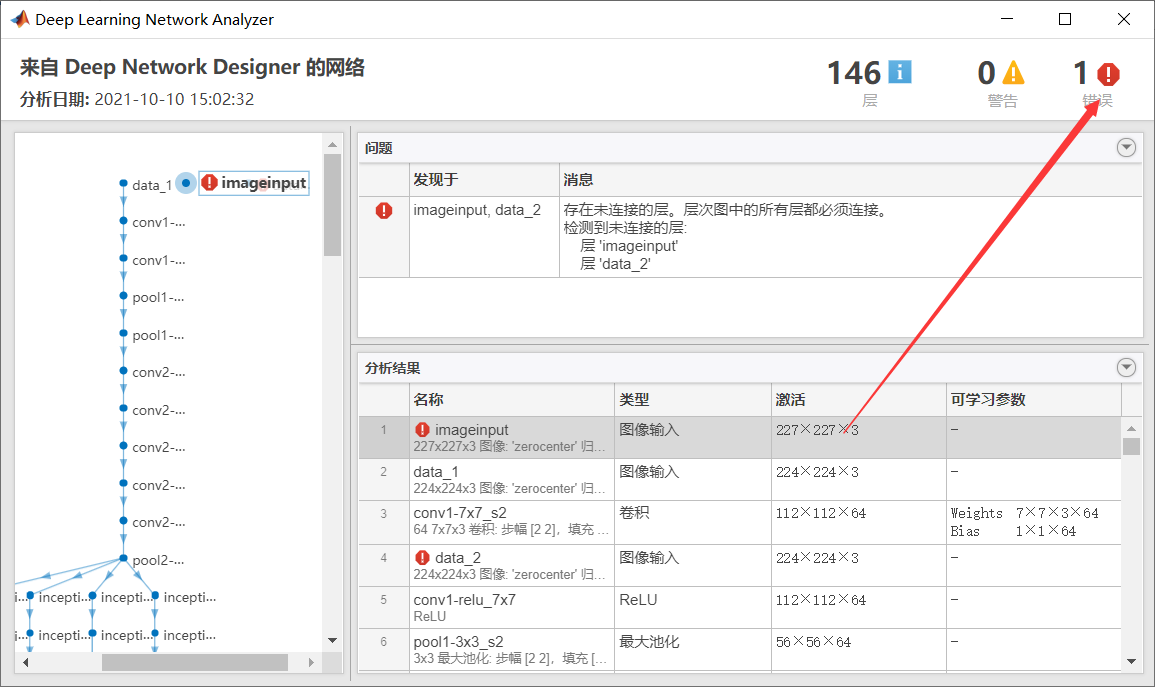
Task: Click the 消息 column header
Action: (x=851, y=180)
